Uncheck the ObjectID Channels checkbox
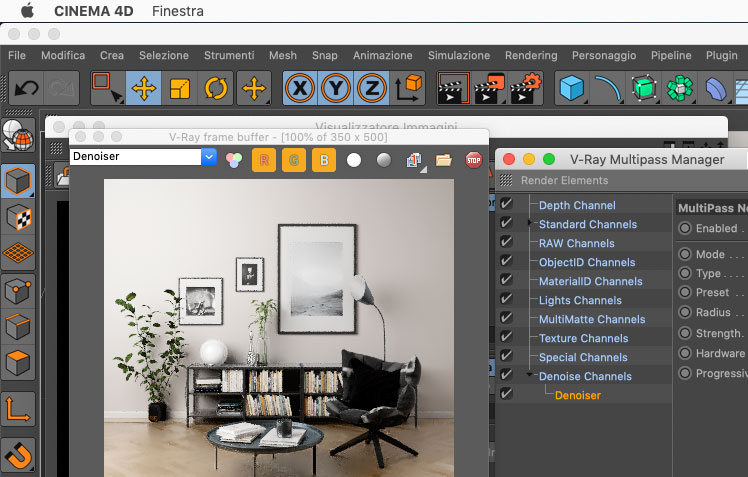Viewport: 748px width, 477px height. [x=506, y=261]
